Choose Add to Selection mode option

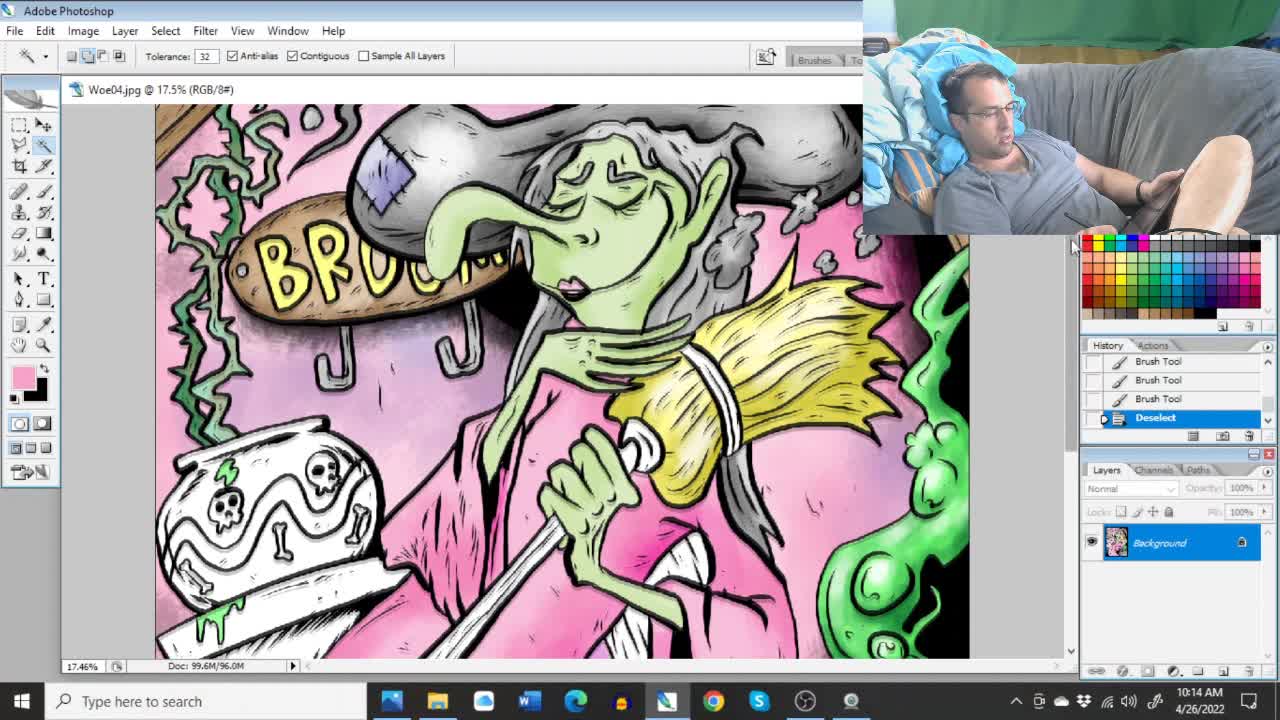[88, 56]
